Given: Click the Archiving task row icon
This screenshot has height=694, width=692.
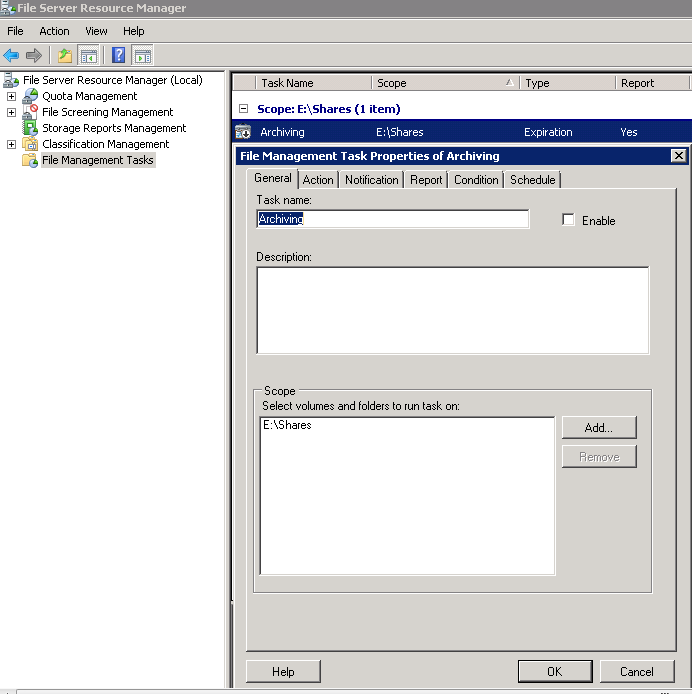Looking at the screenshot, I should 242,132.
